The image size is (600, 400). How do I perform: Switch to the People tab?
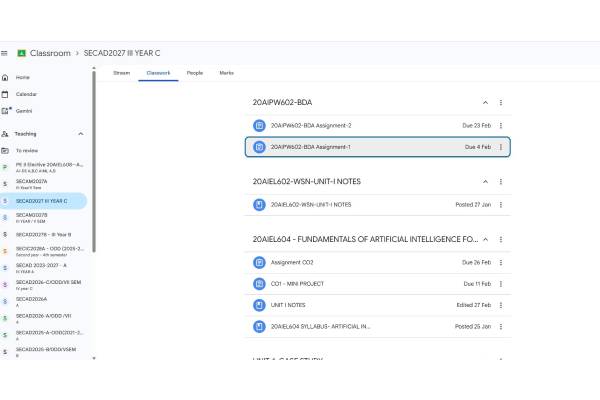(194, 73)
